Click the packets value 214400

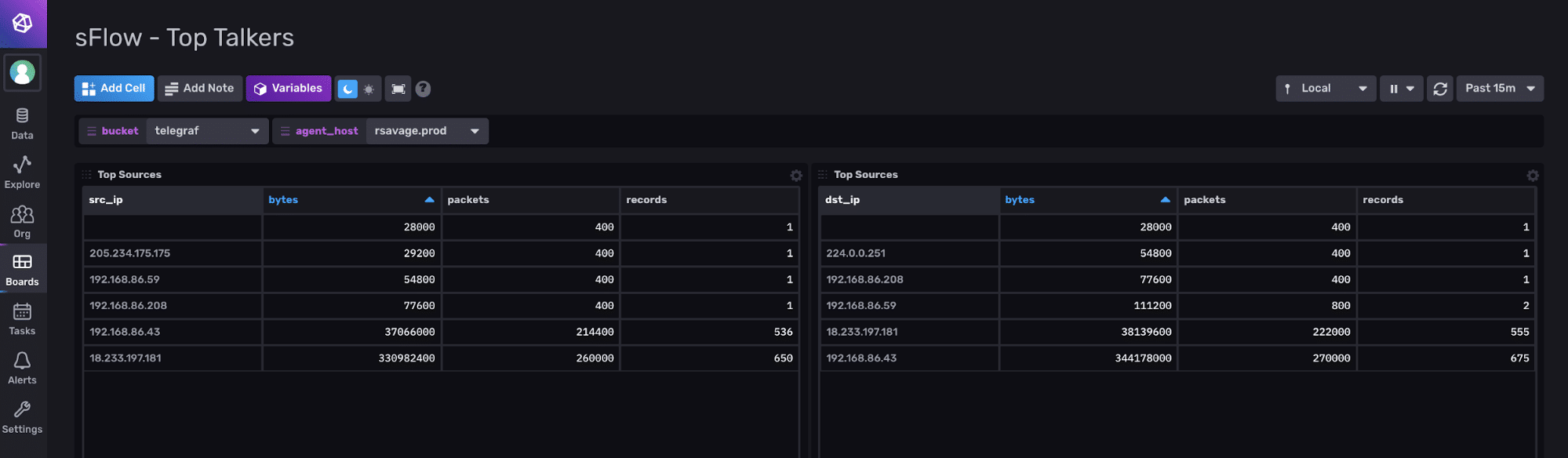click(595, 332)
